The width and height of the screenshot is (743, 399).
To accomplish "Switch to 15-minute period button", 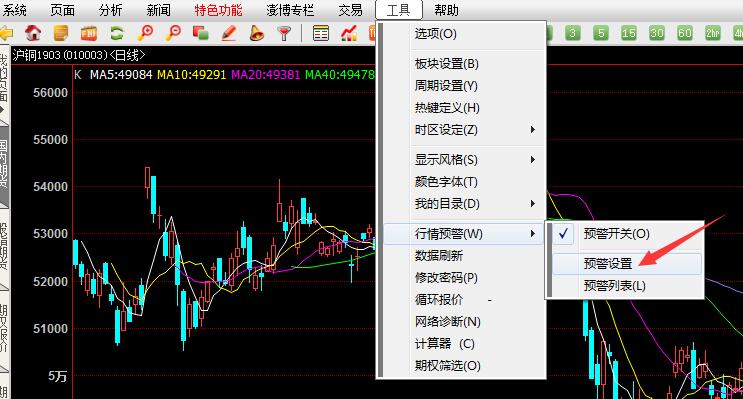I will (x=629, y=33).
